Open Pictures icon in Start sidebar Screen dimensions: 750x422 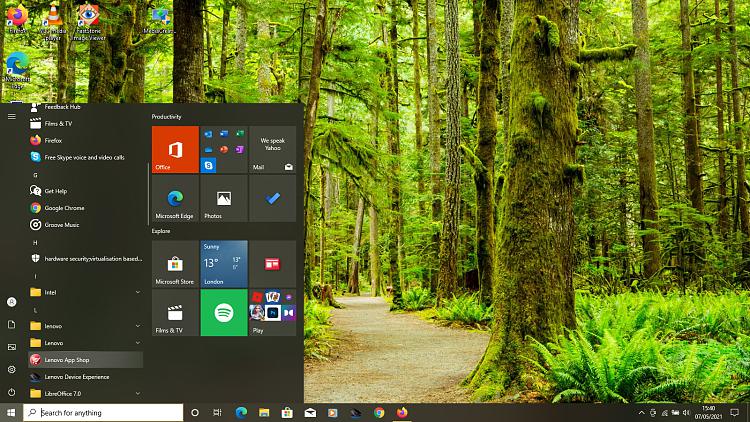(x=11, y=347)
